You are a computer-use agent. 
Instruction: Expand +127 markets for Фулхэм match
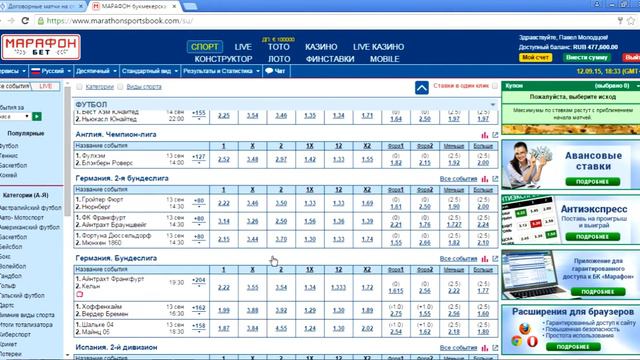point(199,159)
